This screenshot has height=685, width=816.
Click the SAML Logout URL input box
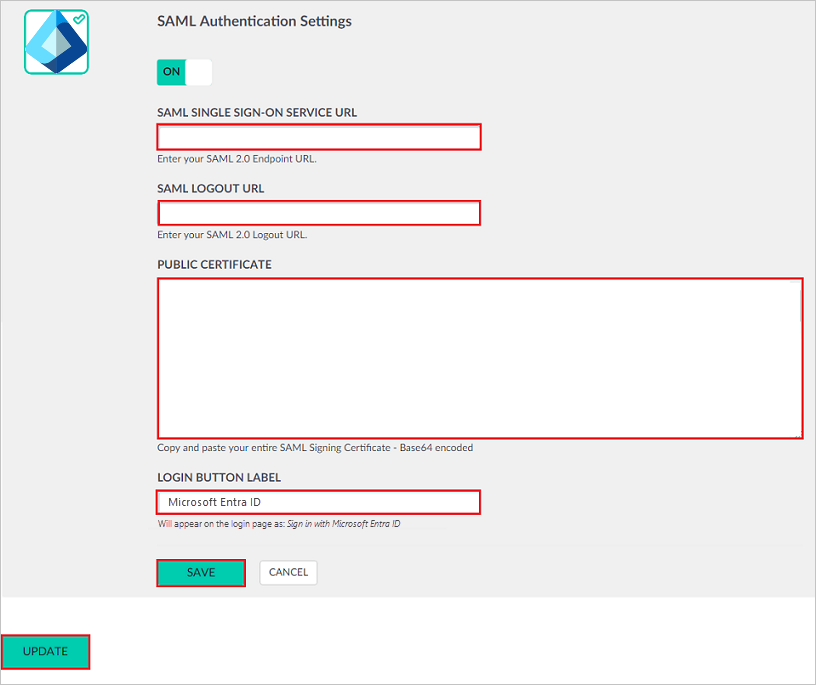[318, 213]
